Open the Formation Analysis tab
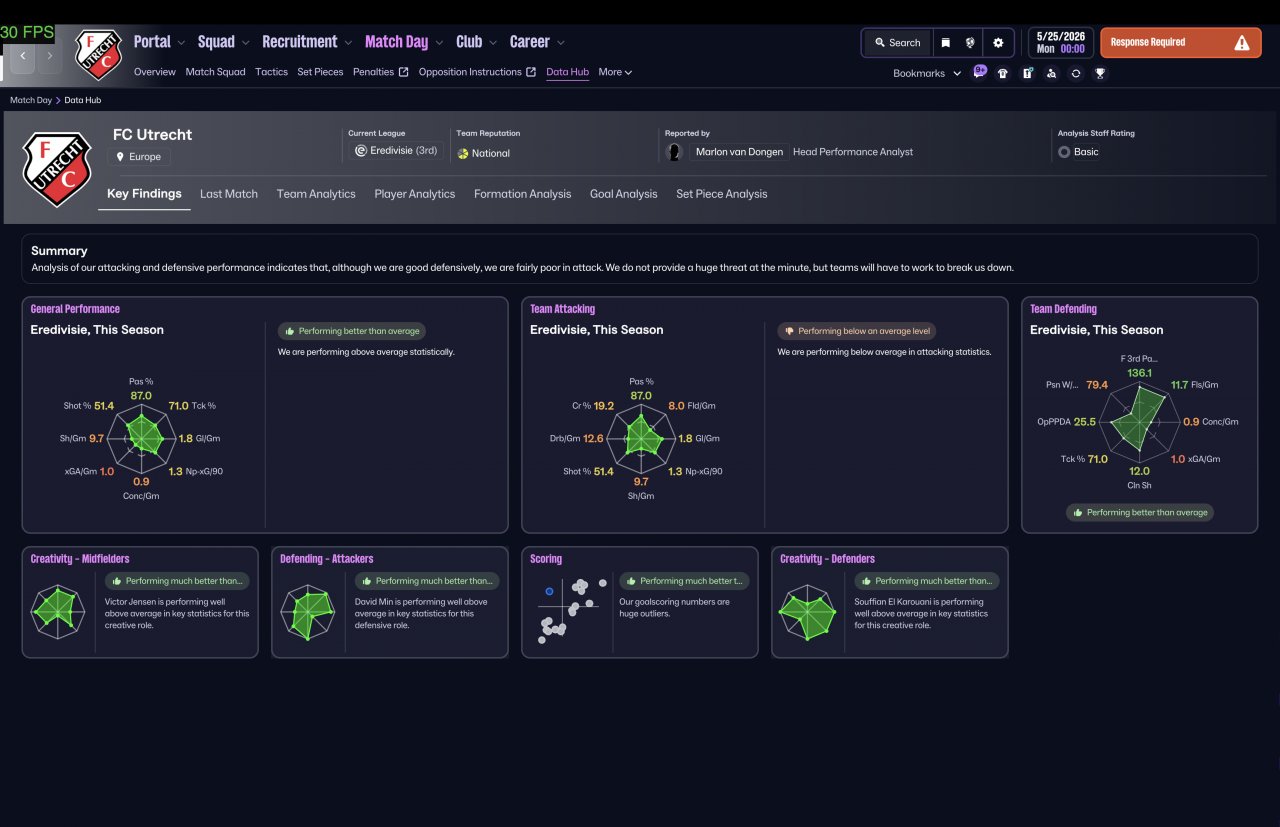Viewport: 1280px width, 827px height. pyautogui.click(x=522, y=194)
